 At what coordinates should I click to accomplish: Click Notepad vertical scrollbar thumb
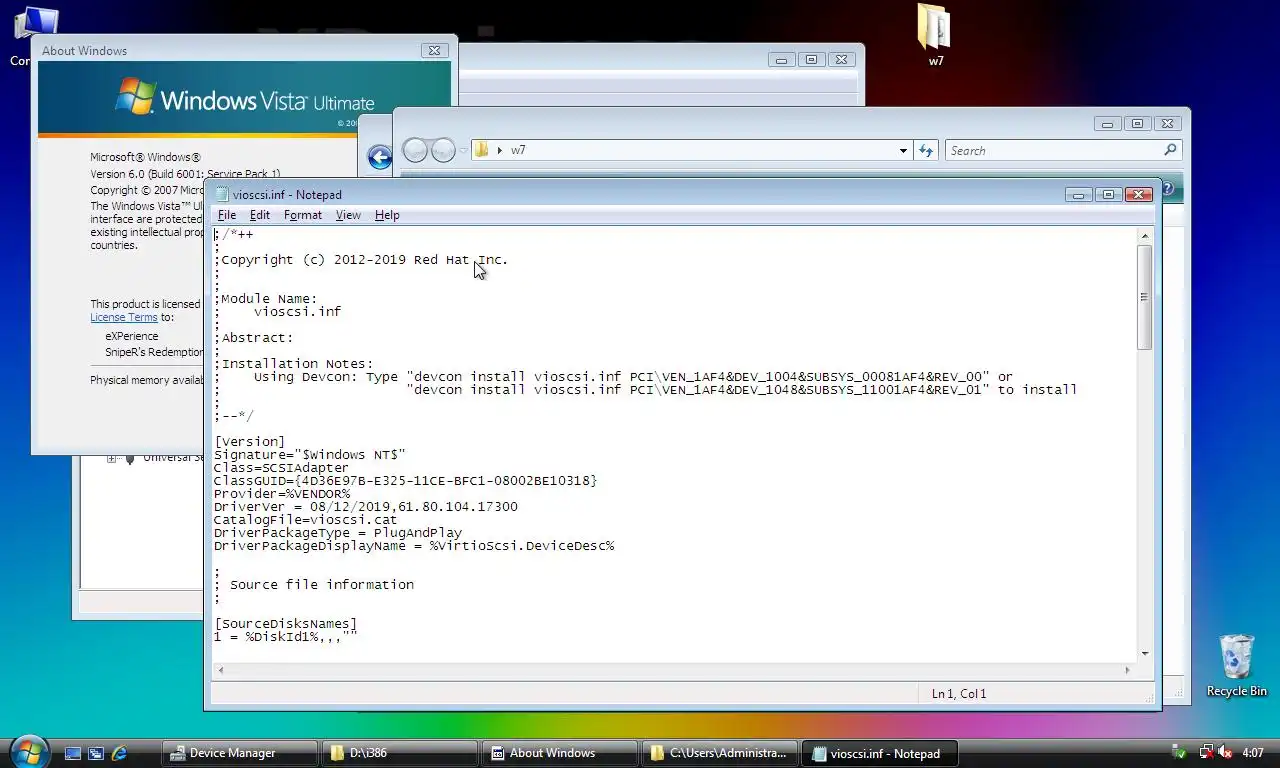[1144, 297]
